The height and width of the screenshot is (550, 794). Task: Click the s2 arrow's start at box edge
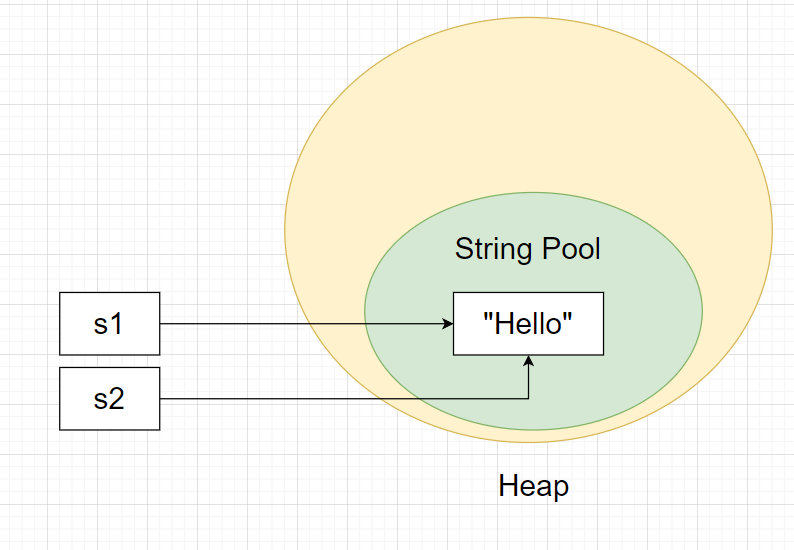point(162,400)
